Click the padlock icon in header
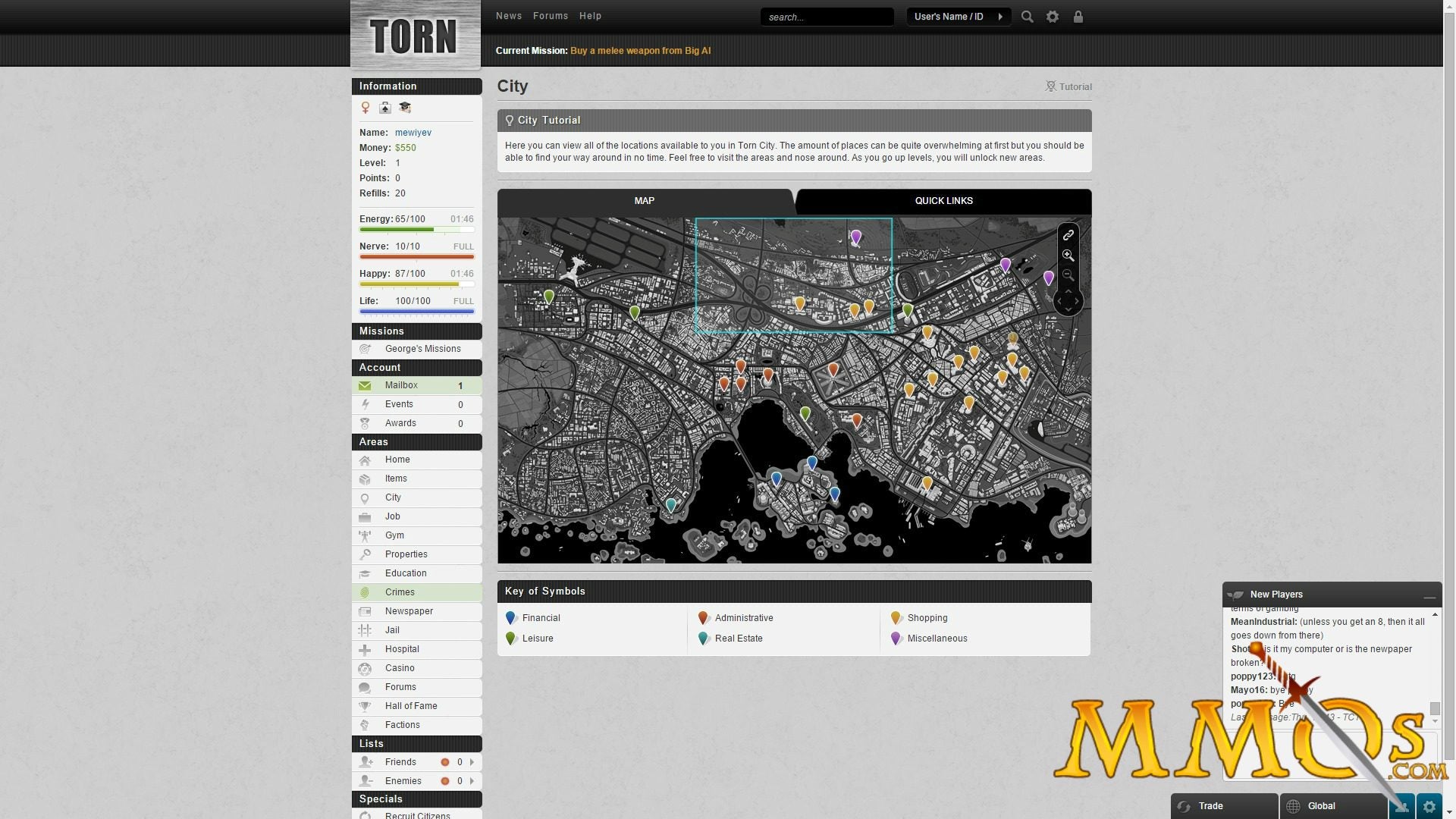This screenshot has width=1456, height=819. coord(1078,17)
